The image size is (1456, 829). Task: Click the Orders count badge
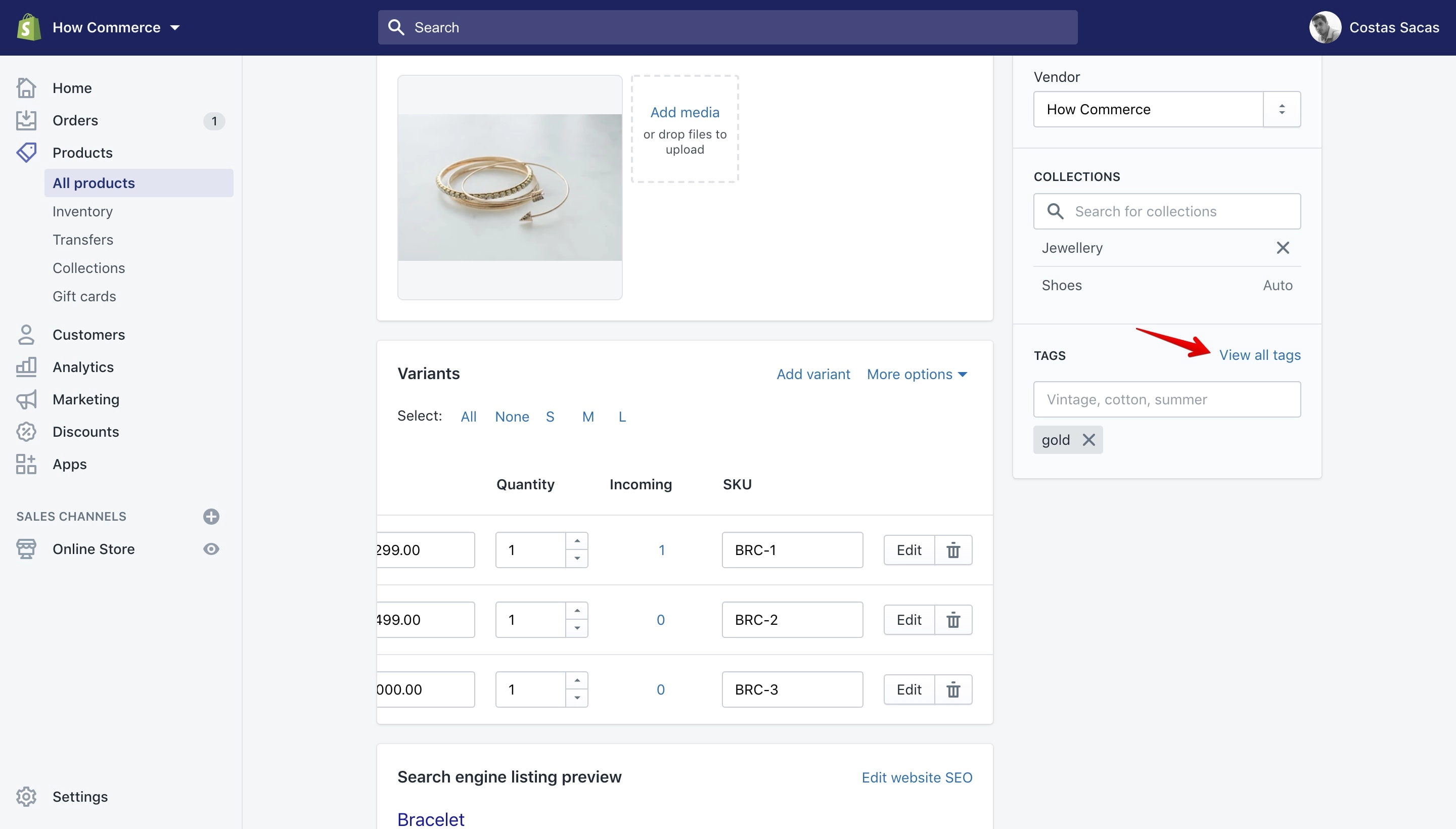(x=214, y=121)
